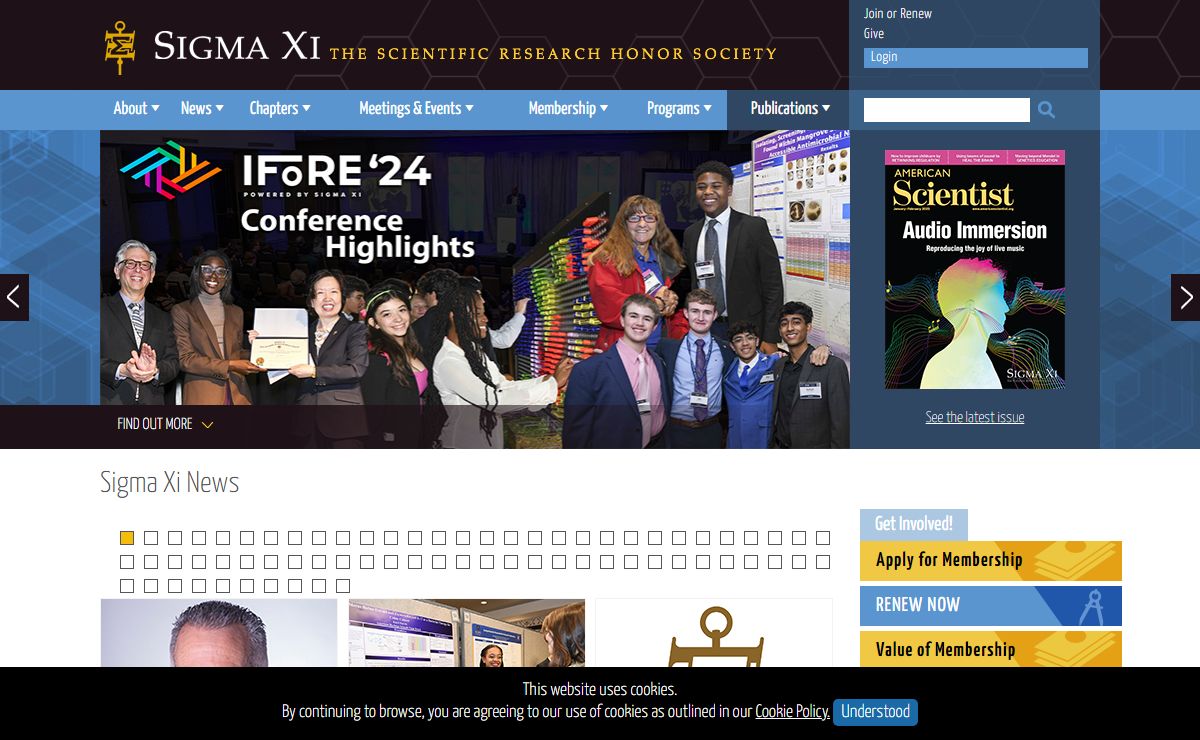Screen dimensions: 1200x740
Task: Advance to next carousel slide
Action: click(1186, 298)
